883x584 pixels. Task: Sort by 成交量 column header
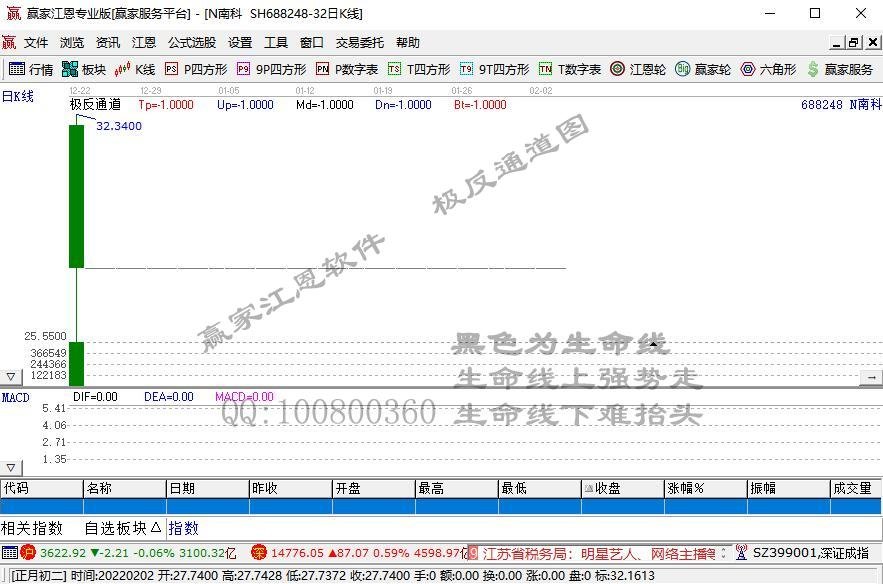(x=857, y=488)
